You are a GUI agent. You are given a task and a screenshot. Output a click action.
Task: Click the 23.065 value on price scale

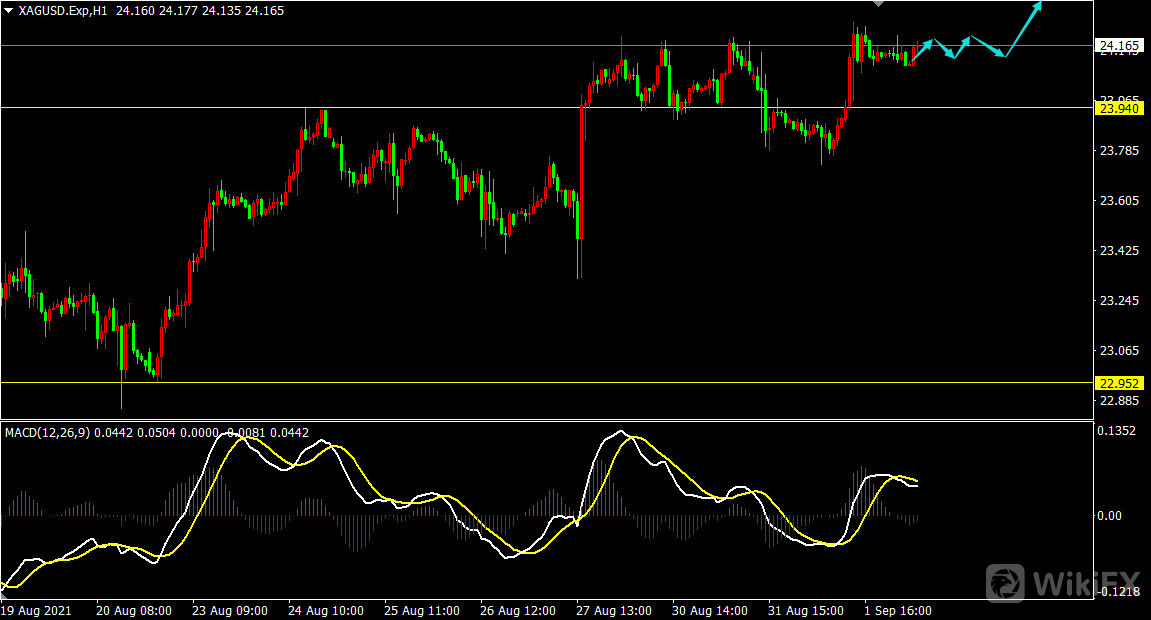click(x=1119, y=351)
